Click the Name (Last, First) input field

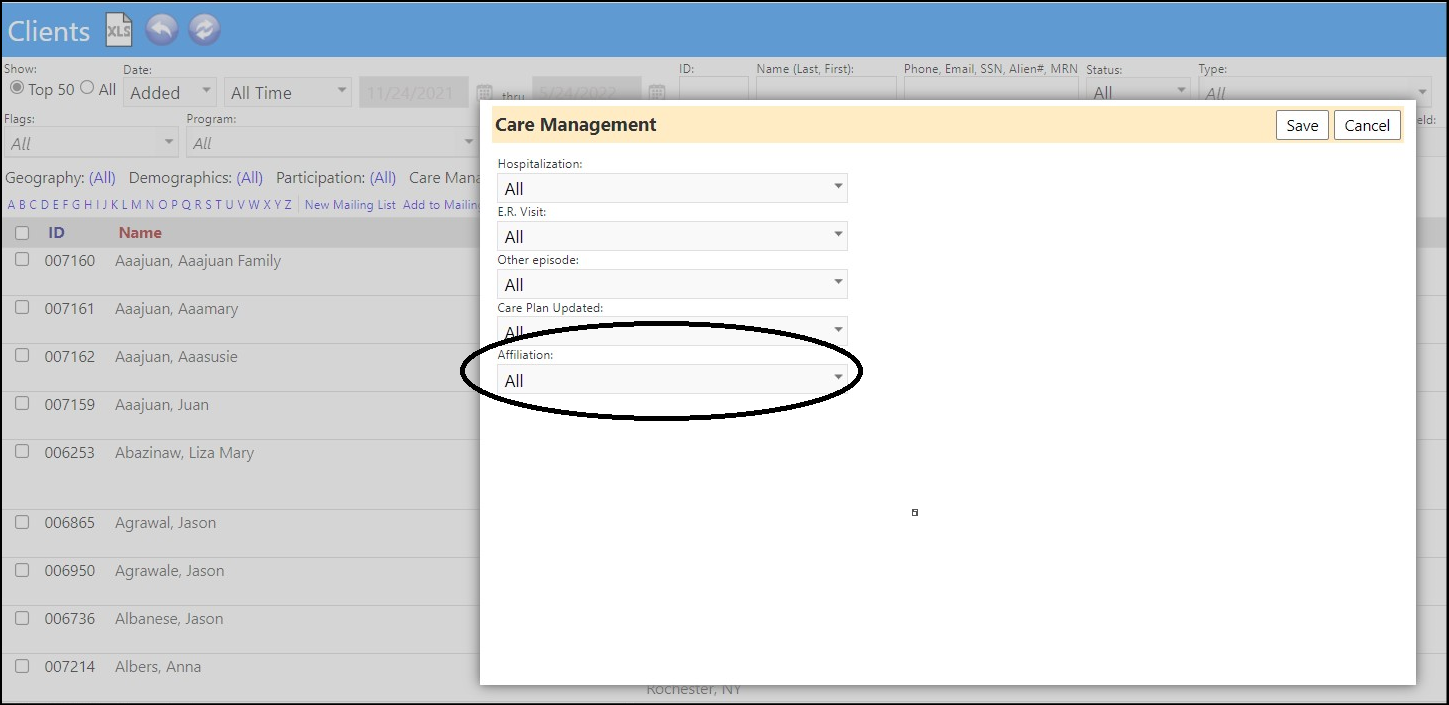826,88
